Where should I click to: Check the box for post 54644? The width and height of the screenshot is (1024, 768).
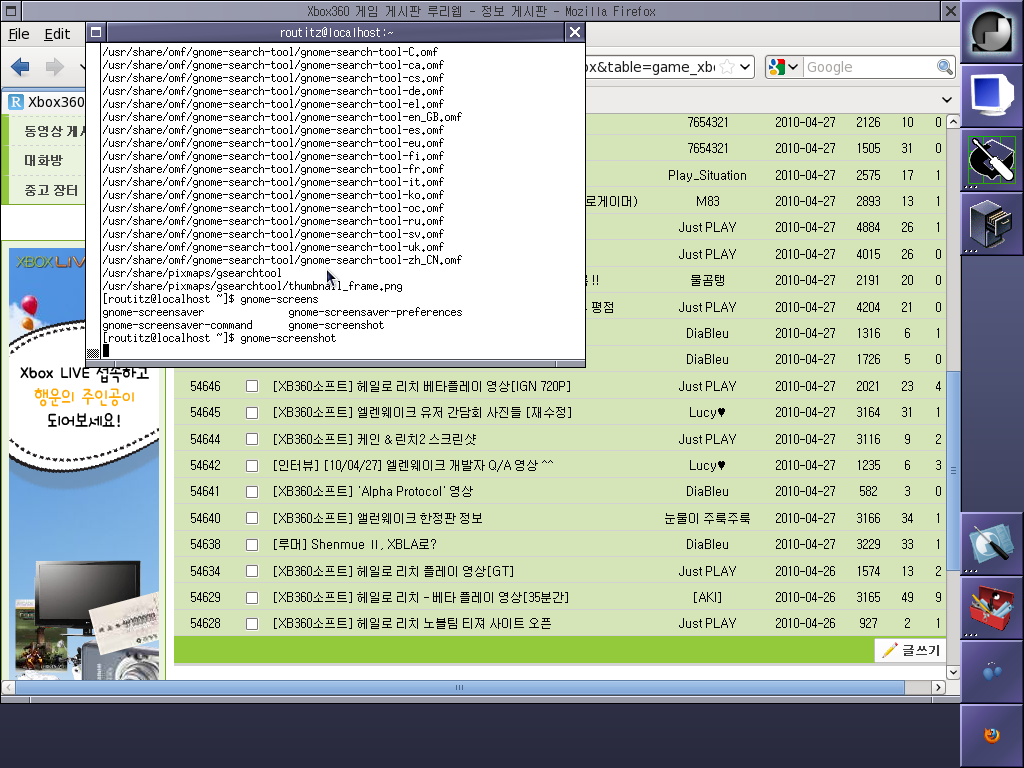point(251,440)
